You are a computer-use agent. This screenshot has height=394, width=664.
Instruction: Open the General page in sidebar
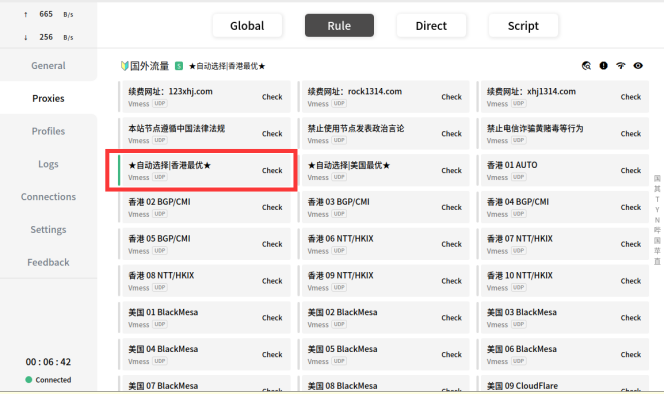[48, 66]
